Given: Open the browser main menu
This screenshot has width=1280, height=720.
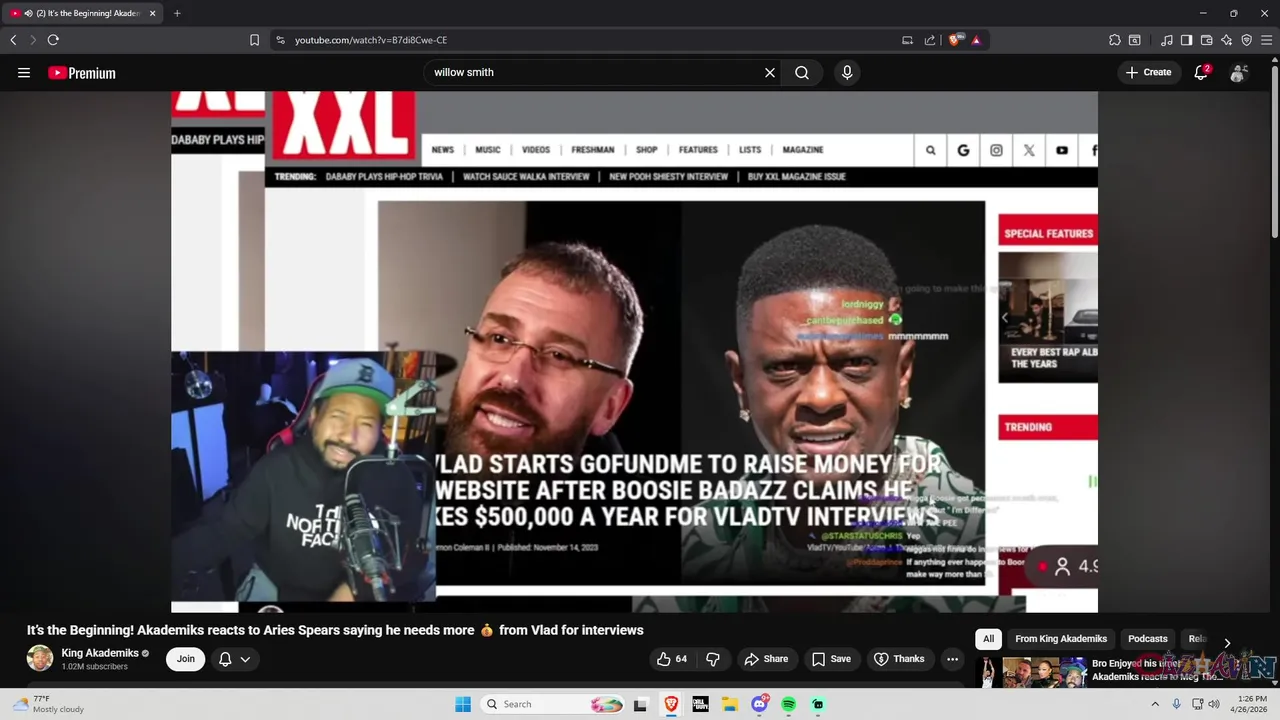Looking at the screenshot, I should (1266, 40).
